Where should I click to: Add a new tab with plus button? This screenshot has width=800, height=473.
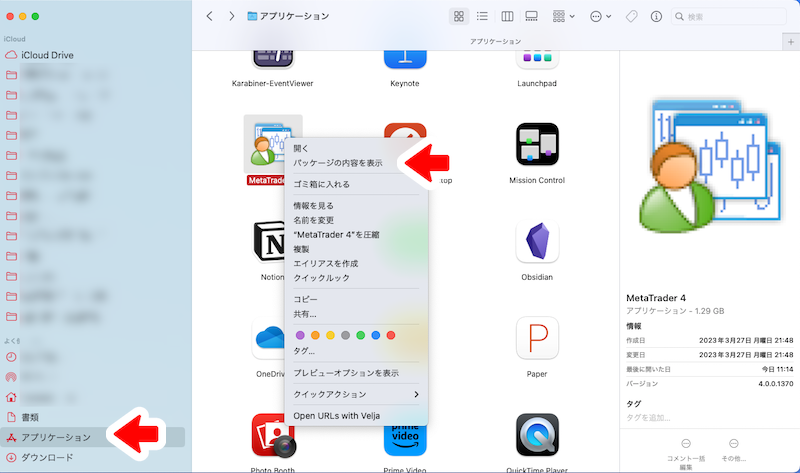(x=791, y=42)
